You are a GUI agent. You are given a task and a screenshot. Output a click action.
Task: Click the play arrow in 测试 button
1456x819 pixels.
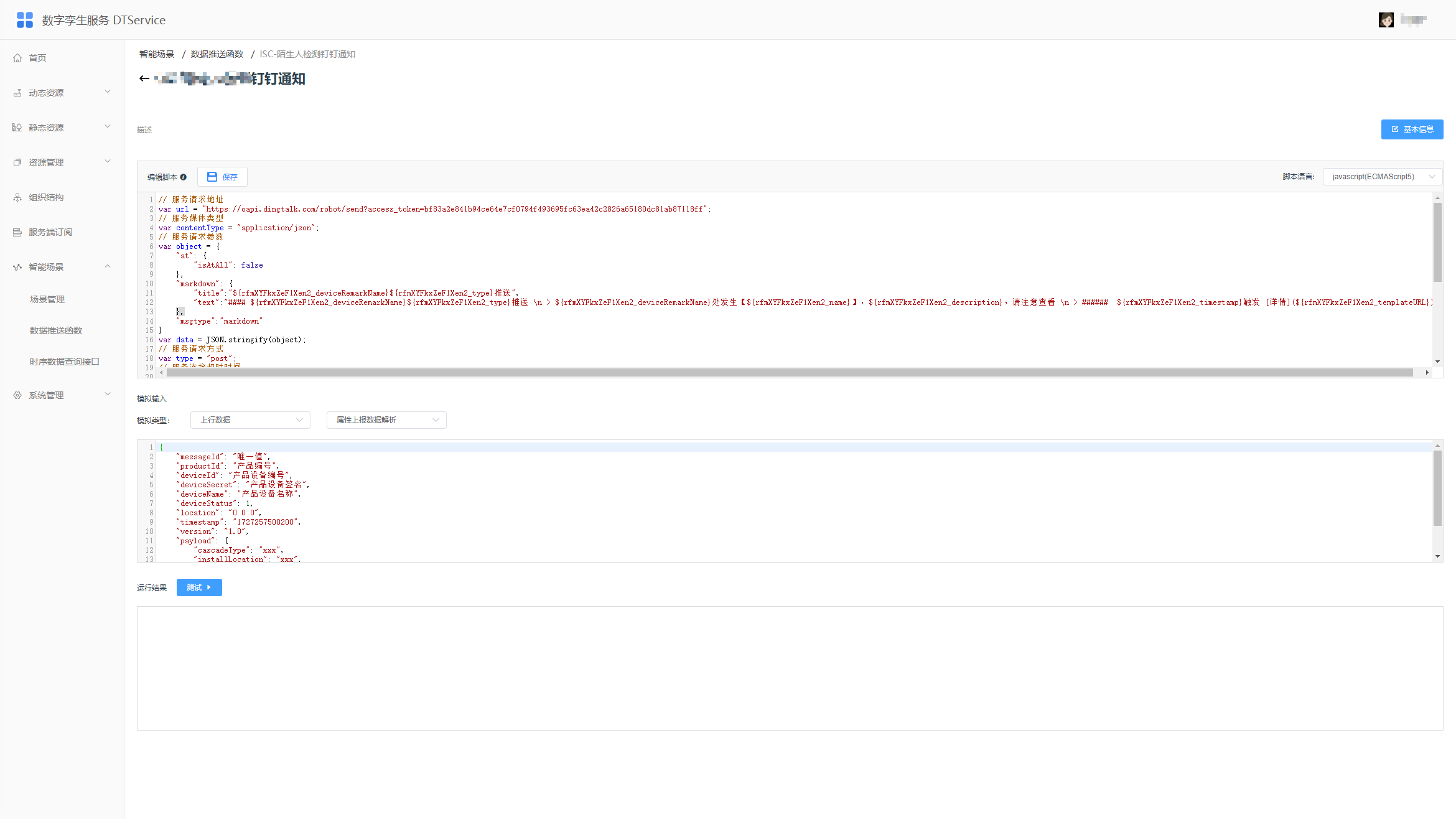(x=209, y=587)
